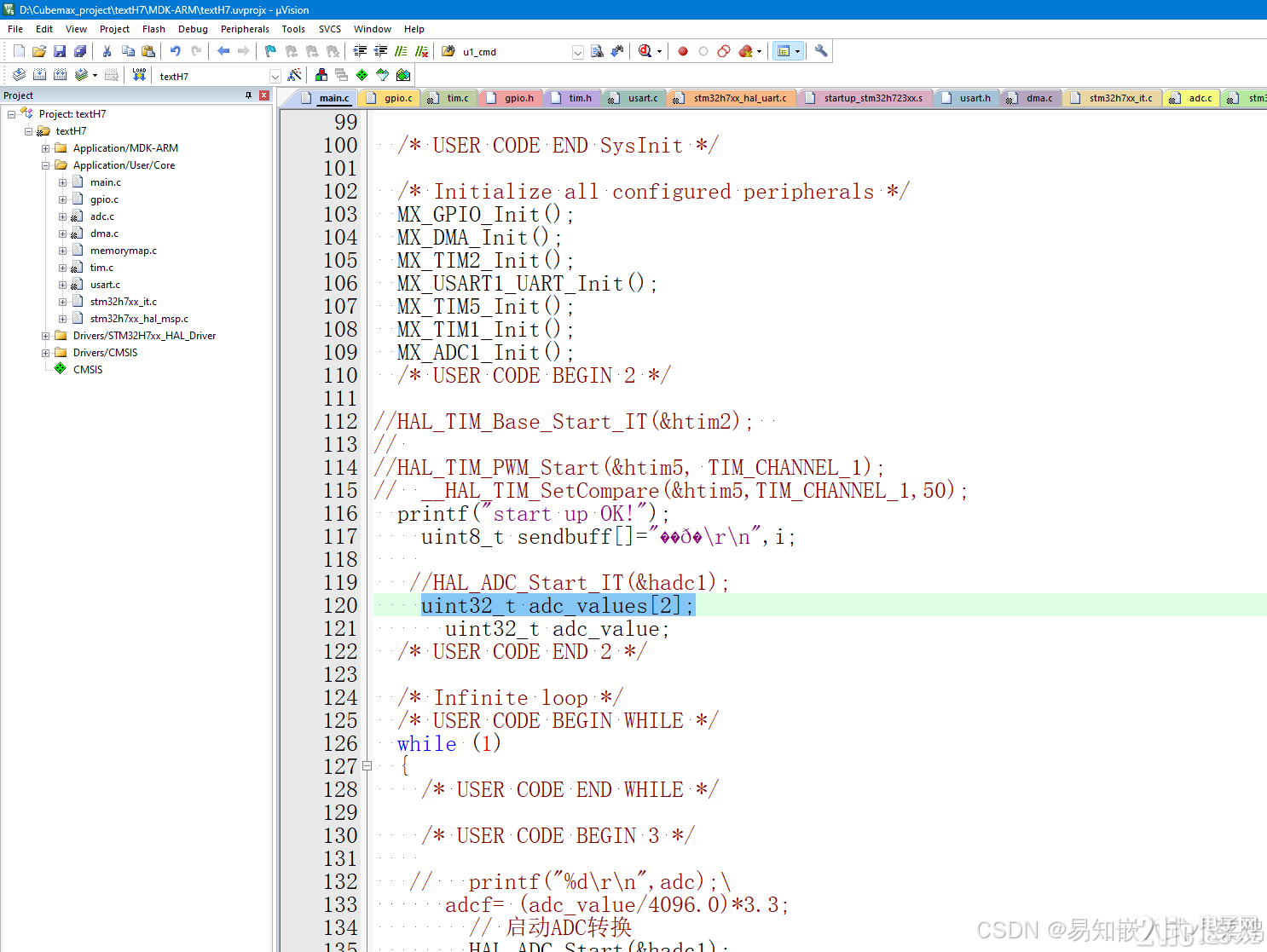Switch to the stm32h7xx_hal_uart.c tab
1267x952 pixels.
click(732, 98)
